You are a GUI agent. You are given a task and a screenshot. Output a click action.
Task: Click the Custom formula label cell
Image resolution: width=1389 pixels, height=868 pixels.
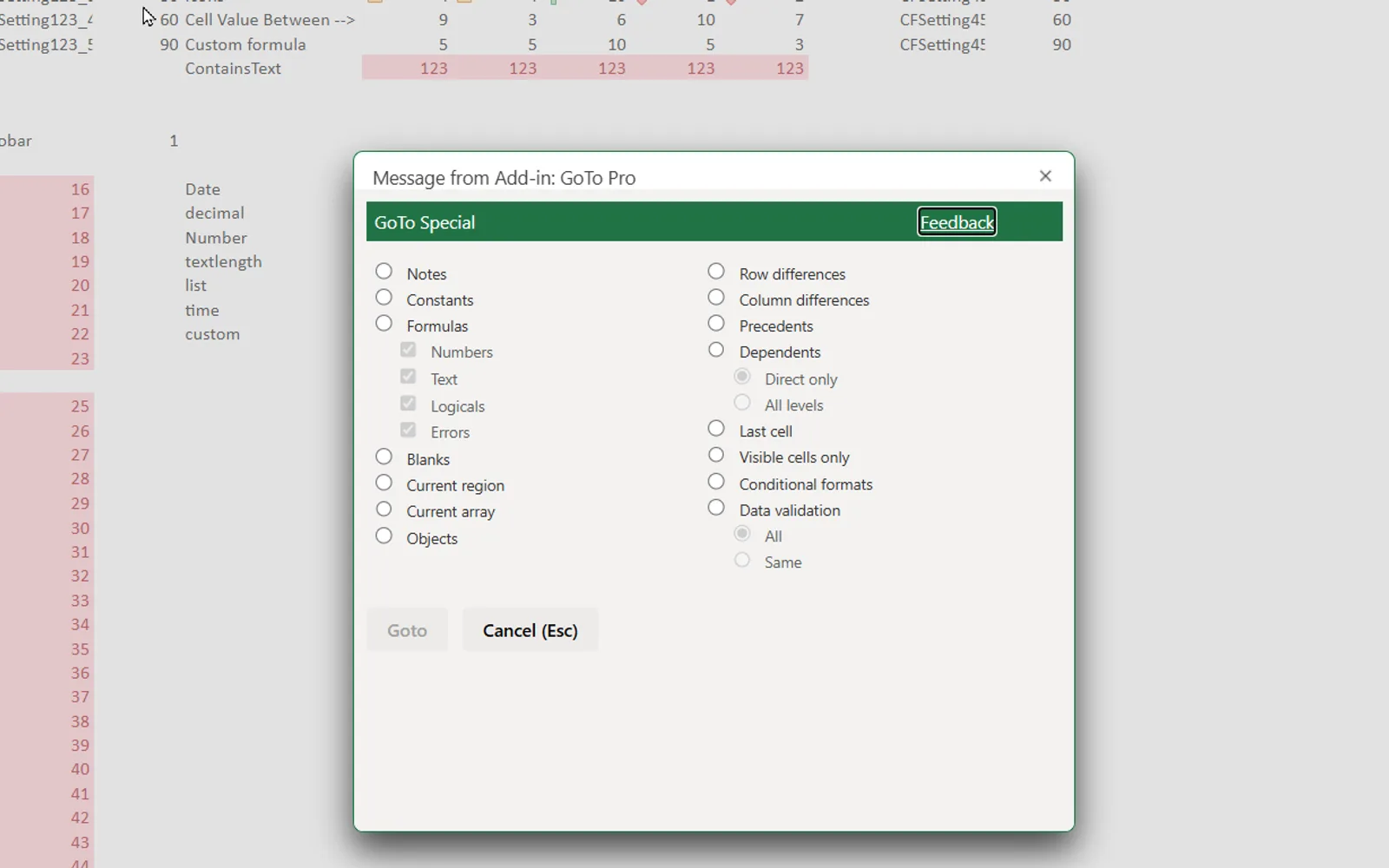point(245,44)
